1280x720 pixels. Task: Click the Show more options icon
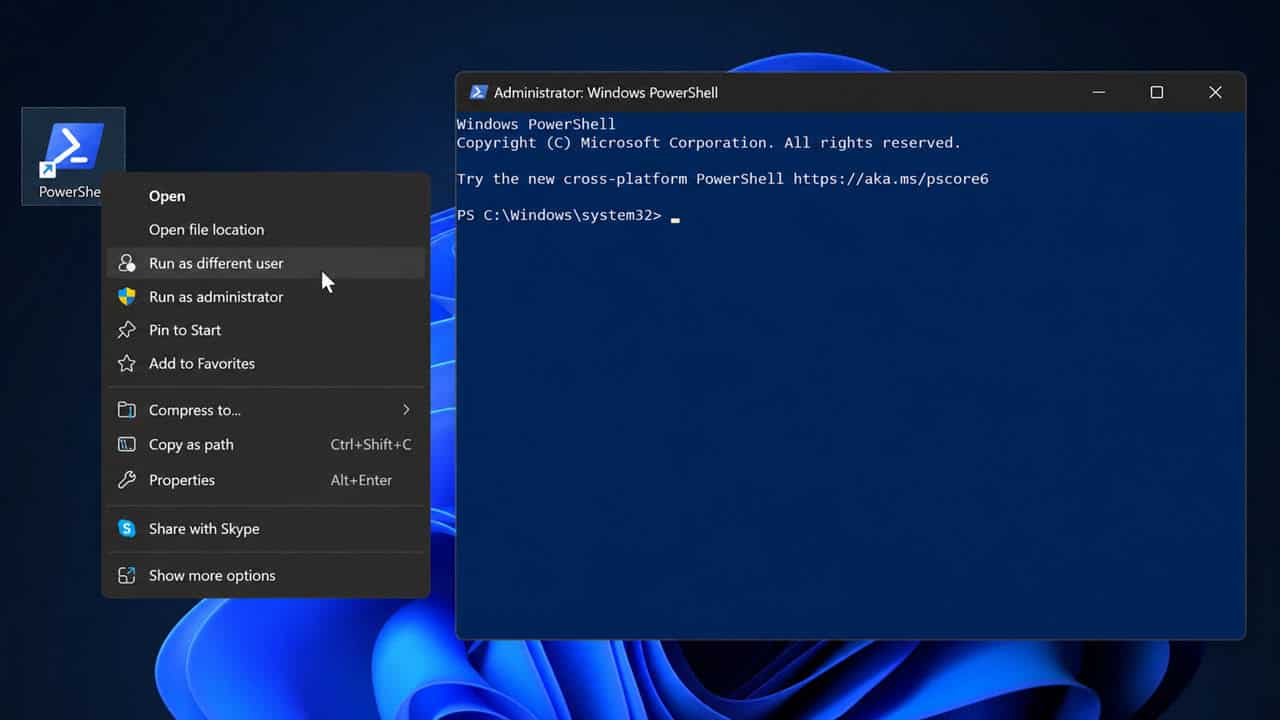click(127, 576)
